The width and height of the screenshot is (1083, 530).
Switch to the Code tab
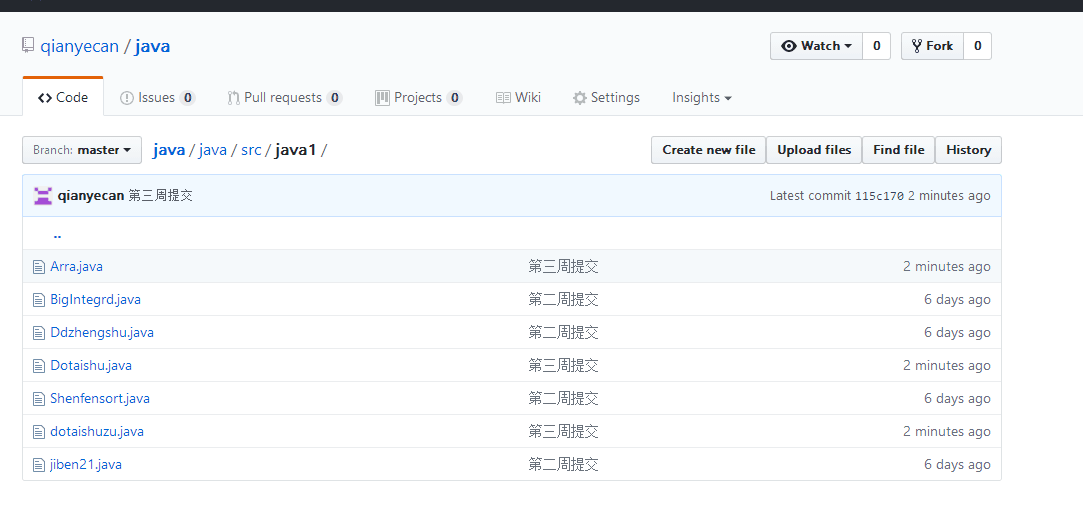63,97
